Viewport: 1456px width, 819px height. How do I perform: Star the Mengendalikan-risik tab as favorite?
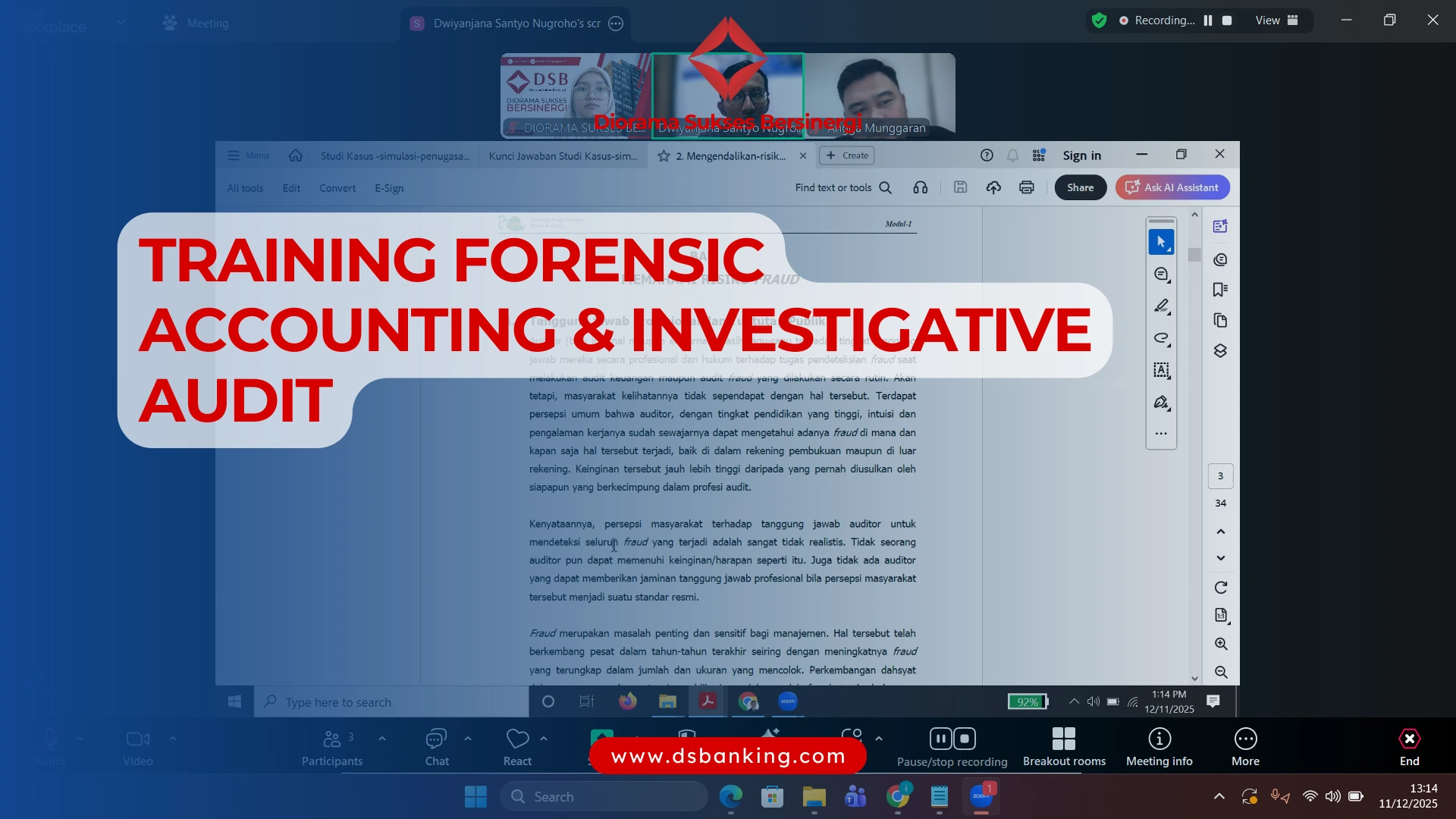[x=664, y=156]
